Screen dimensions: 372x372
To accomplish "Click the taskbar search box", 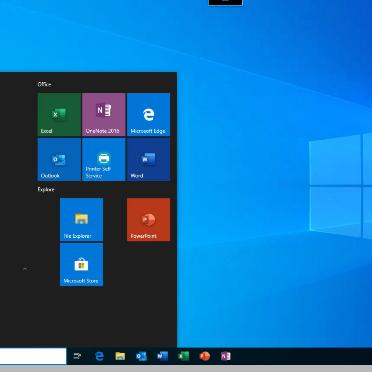I will (x=33, y=356).
